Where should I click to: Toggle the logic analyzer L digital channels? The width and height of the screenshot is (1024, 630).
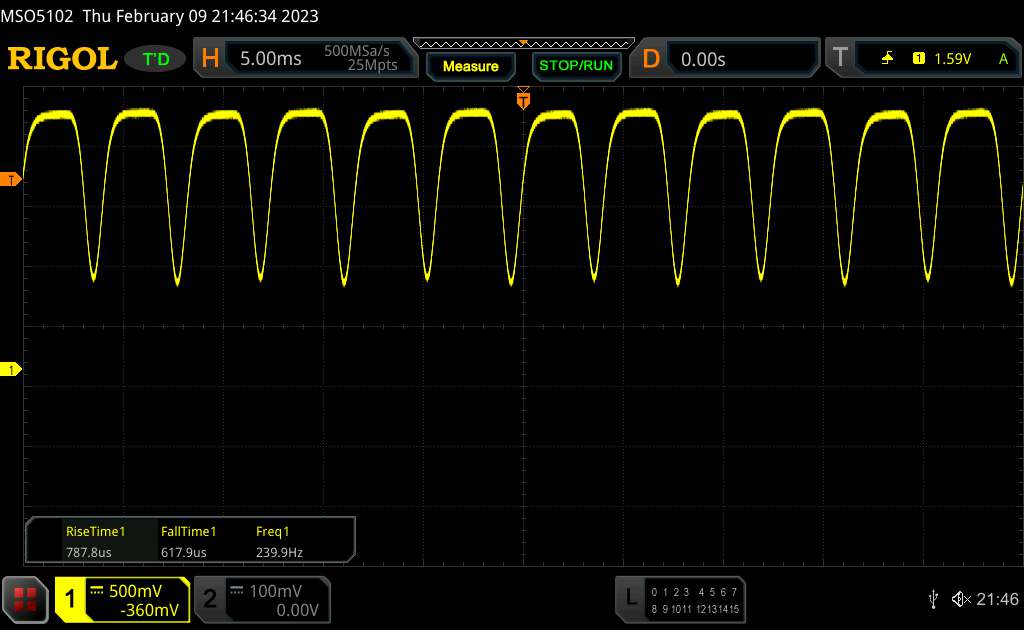[680, 599]
